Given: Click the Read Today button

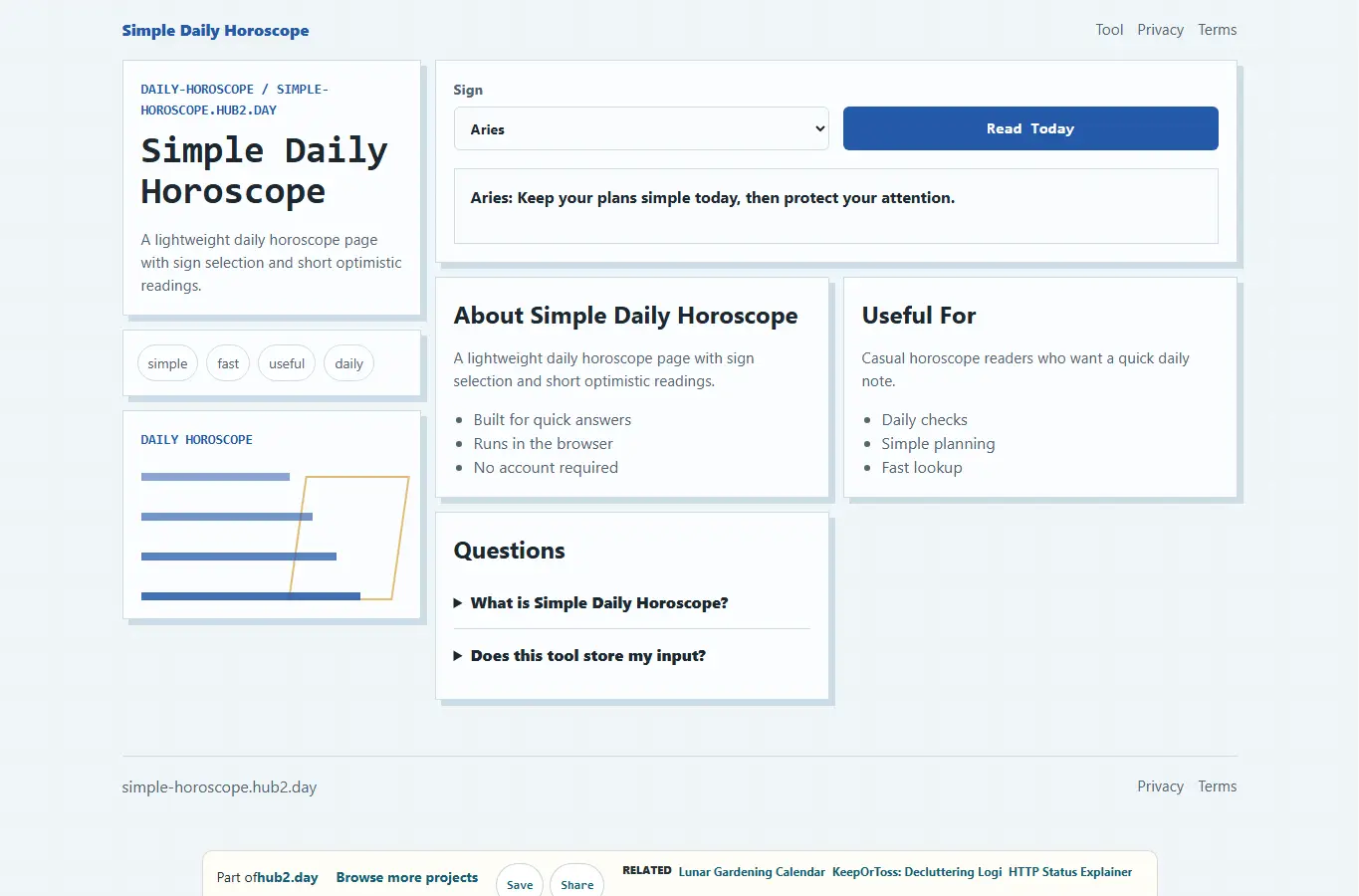Looking at the screenshot, I should point(1030,128).
